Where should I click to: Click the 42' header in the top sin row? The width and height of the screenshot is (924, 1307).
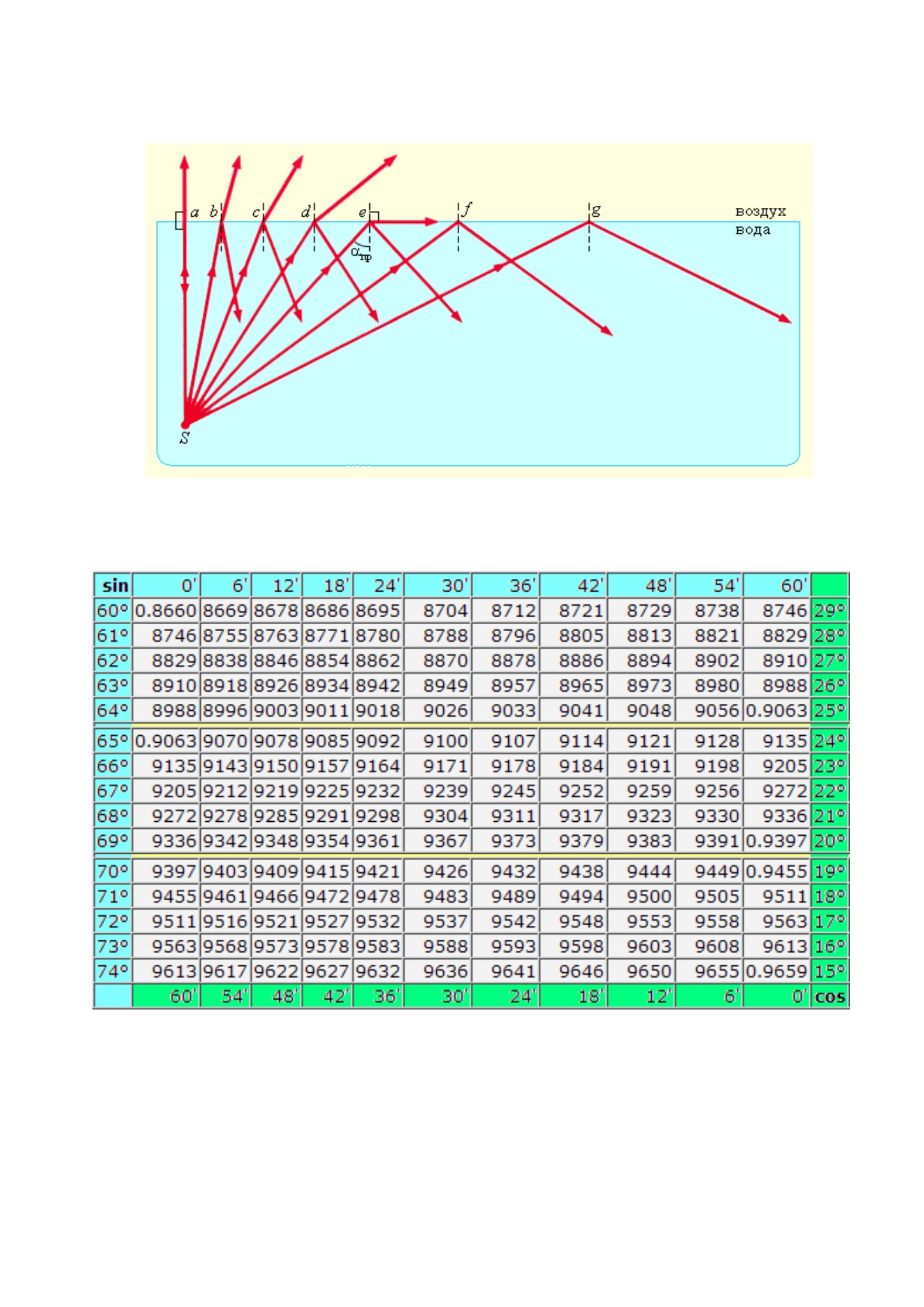coord(573,585)
